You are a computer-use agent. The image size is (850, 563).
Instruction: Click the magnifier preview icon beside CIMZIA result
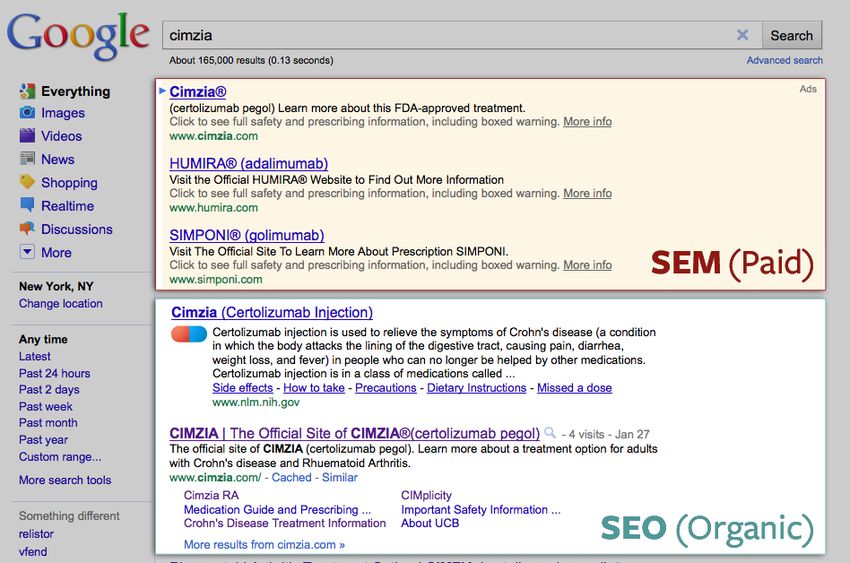[549, 434]
